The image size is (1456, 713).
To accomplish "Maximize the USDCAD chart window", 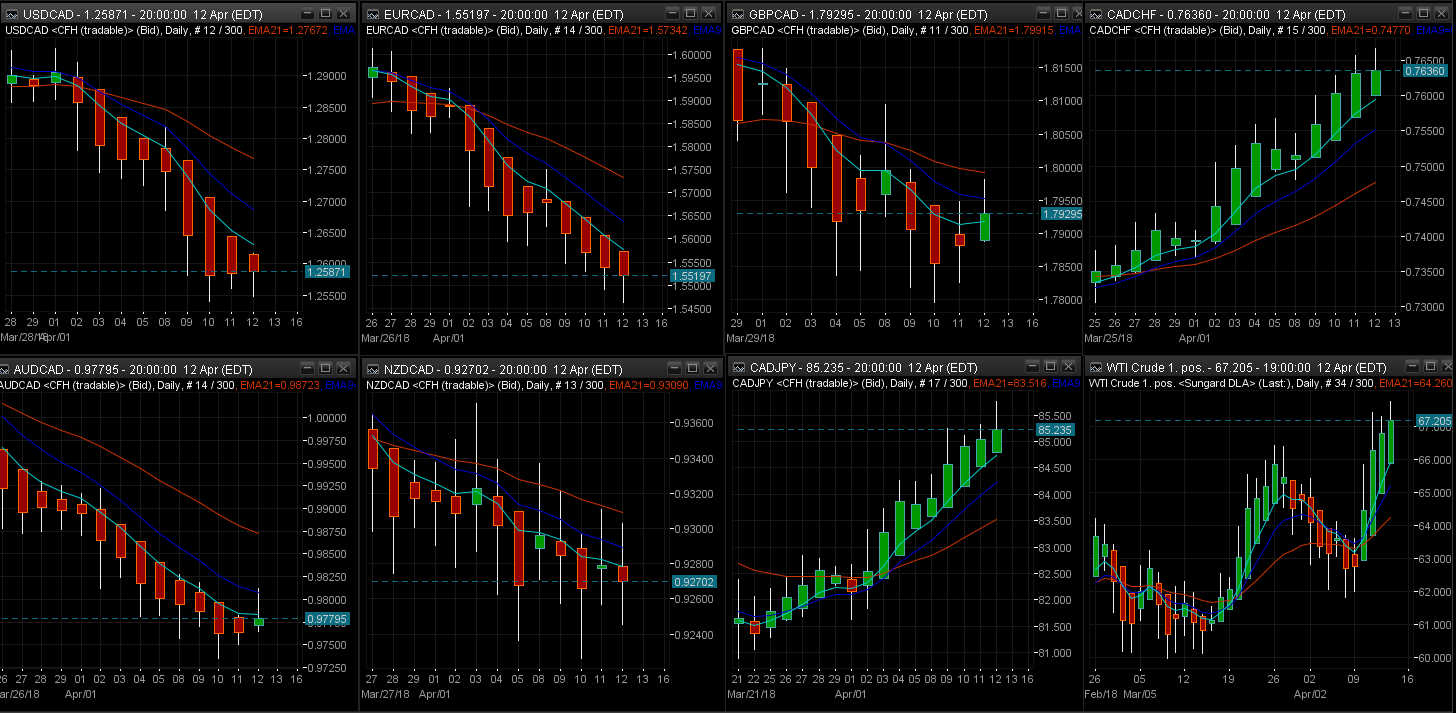I will [326, 14].
